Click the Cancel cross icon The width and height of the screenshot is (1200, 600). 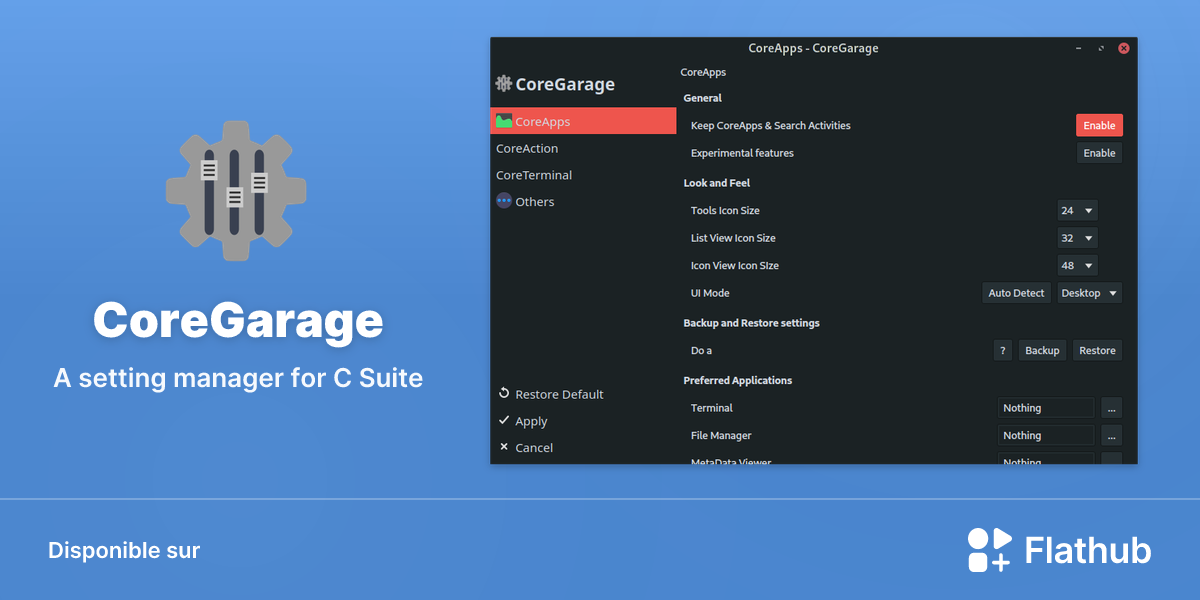[x=504, y=447]
